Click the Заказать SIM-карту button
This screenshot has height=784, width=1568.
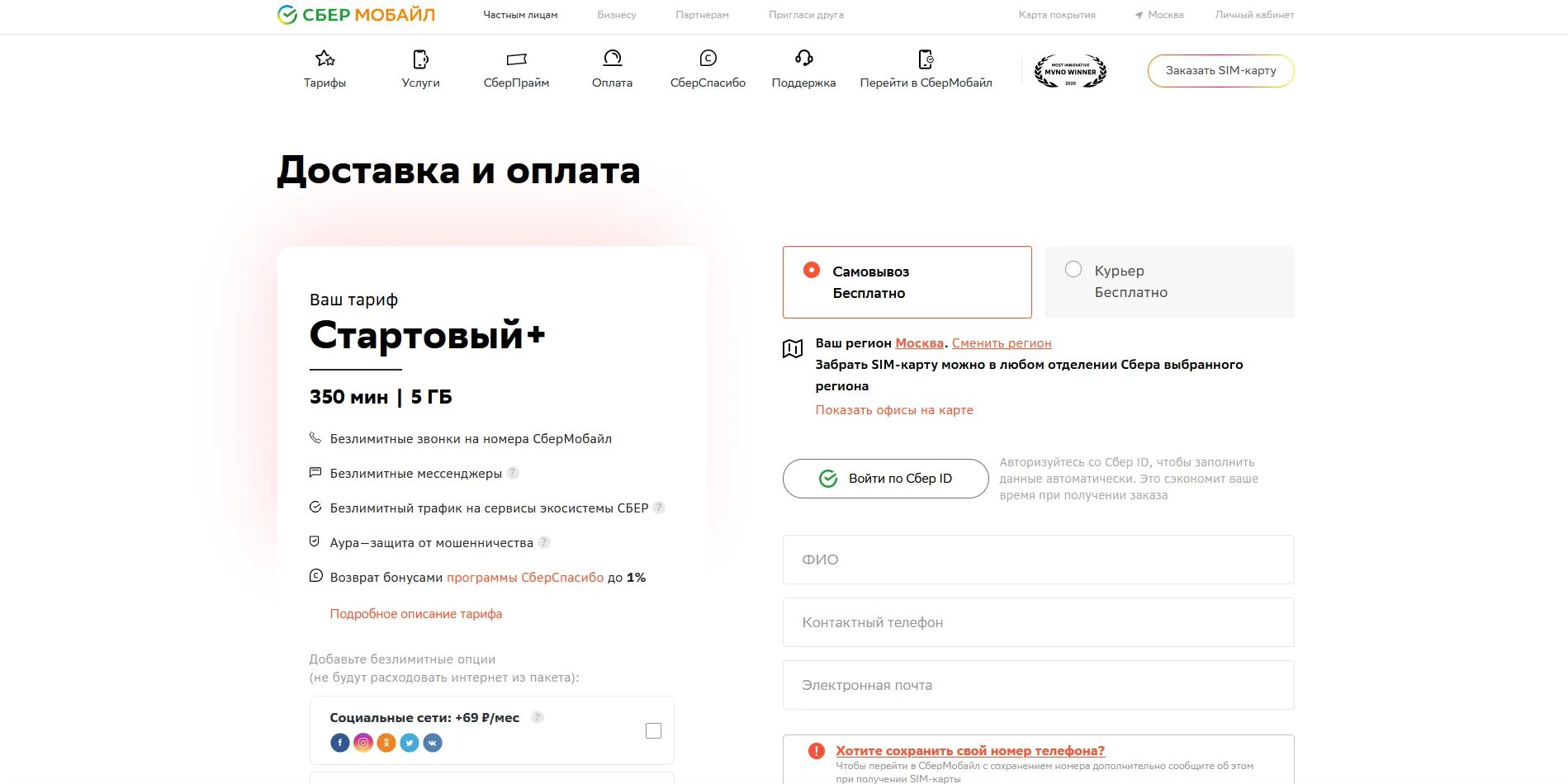1221,71
